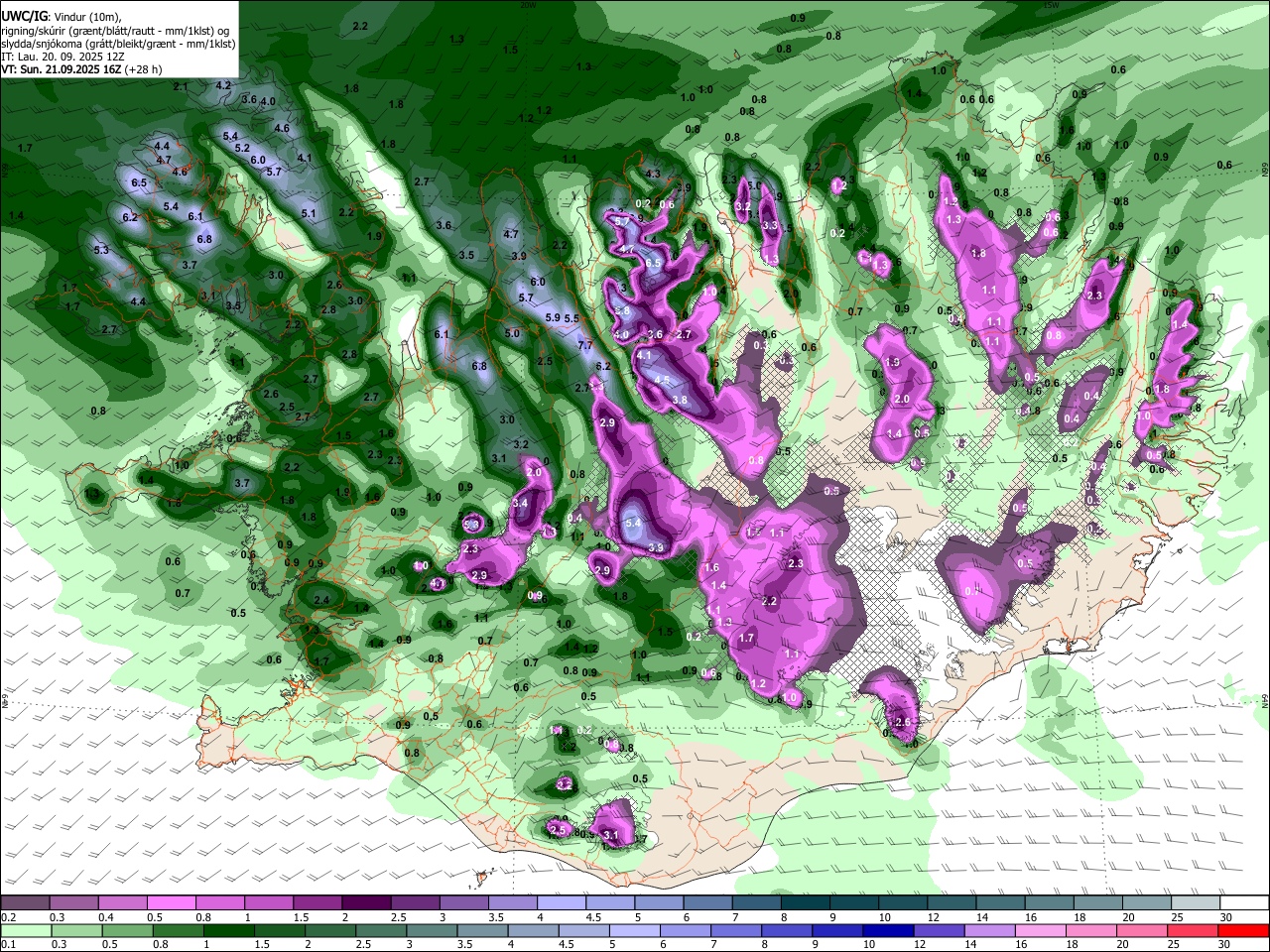Image resolution: width=1270 pixels, height=952 pixels.
Task: Click the 4.3 precipitation value on the map
Action: point(653,174)
